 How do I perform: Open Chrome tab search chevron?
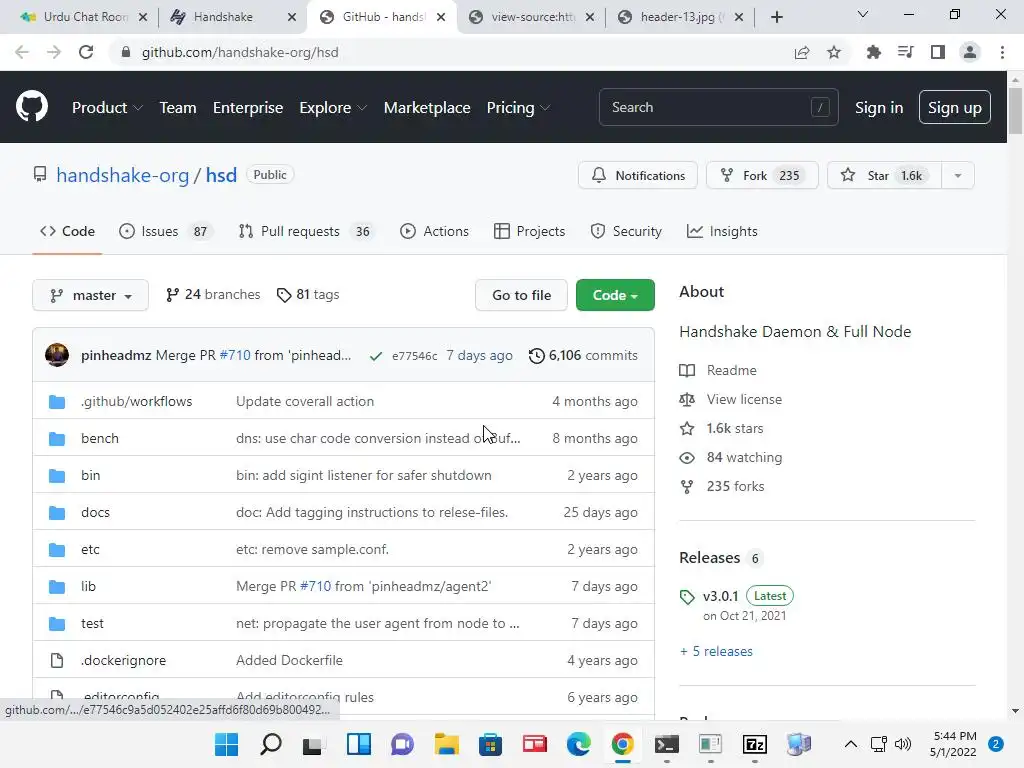point(863,14)
